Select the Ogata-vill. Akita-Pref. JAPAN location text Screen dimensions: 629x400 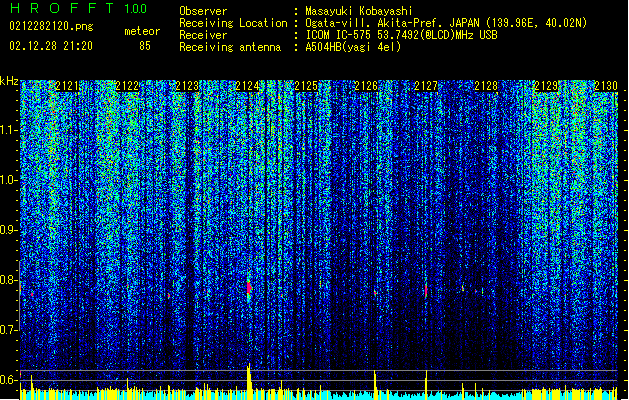point(446,23)
